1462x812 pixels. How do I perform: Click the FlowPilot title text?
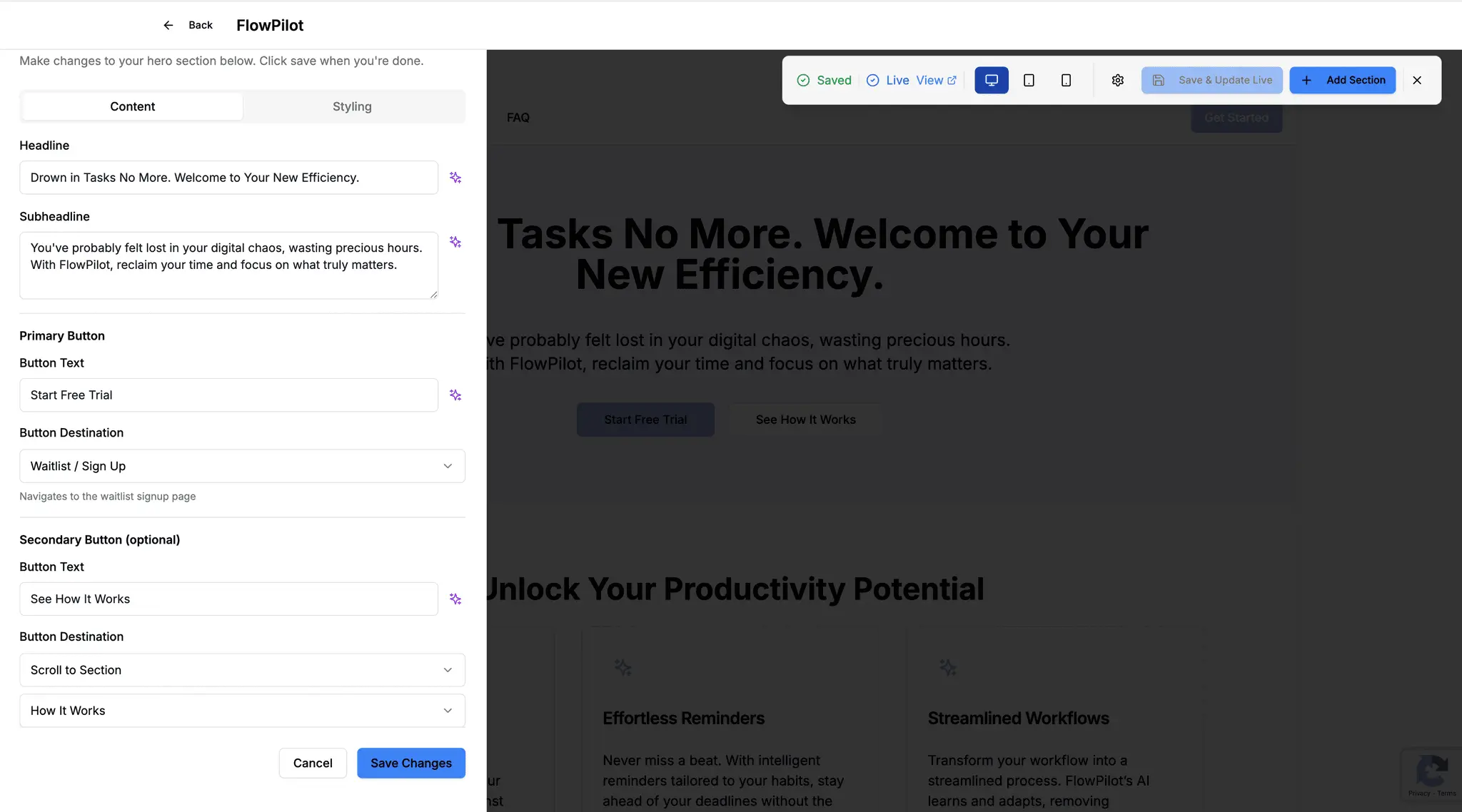[x=270, y=25]
